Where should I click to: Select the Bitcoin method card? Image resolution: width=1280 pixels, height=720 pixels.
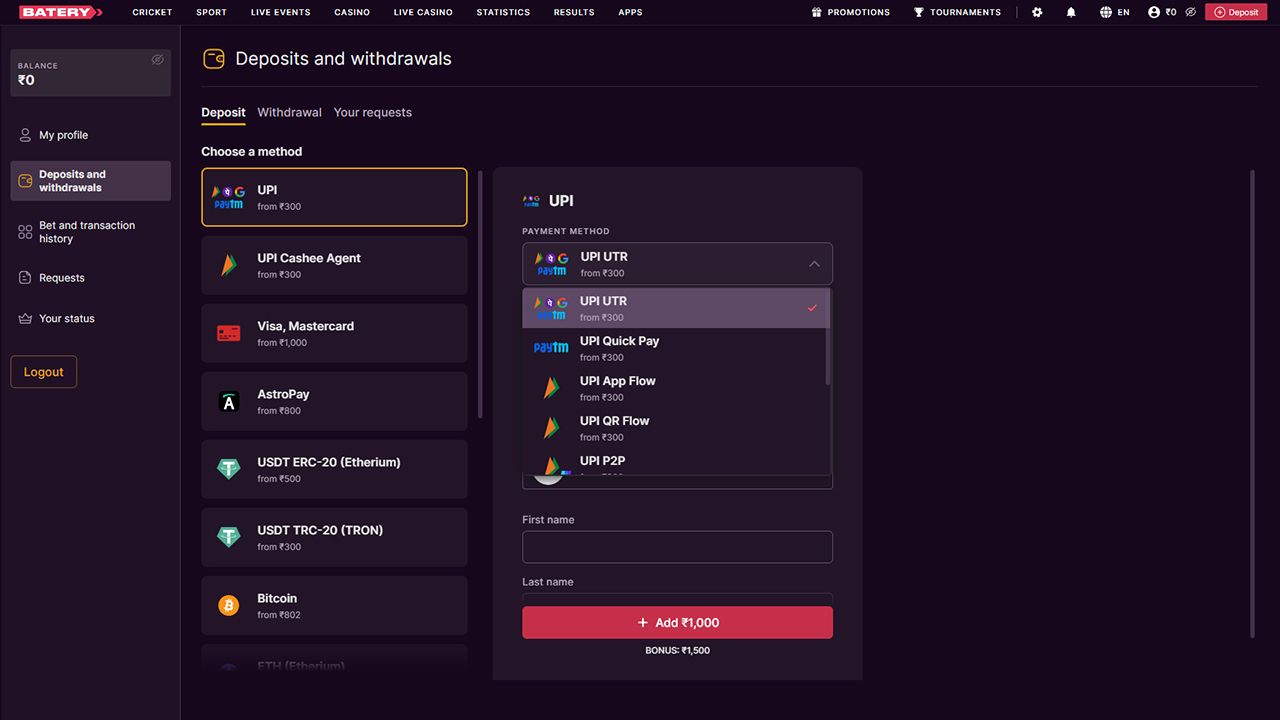pos(334,605)
